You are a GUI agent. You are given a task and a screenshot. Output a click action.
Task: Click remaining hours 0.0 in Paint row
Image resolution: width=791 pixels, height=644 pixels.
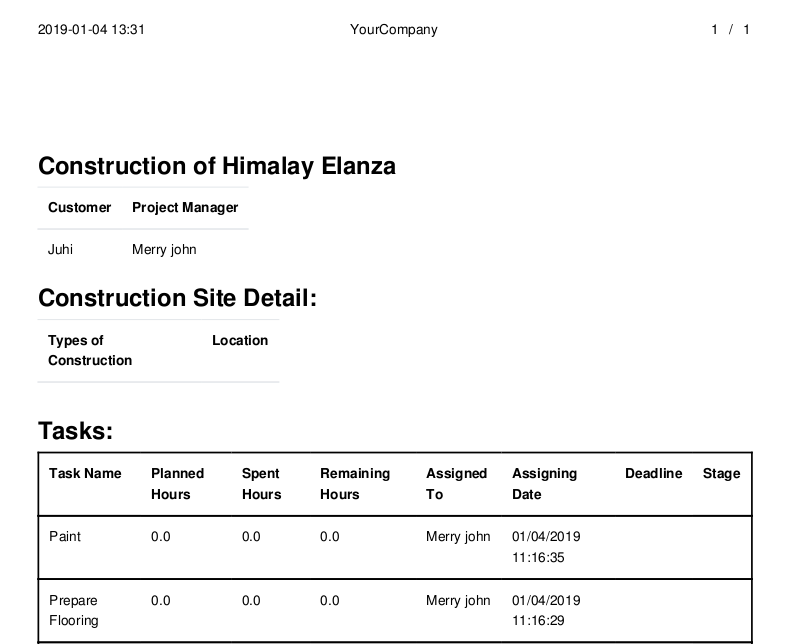pyautogui.click(x=329, y=537)
